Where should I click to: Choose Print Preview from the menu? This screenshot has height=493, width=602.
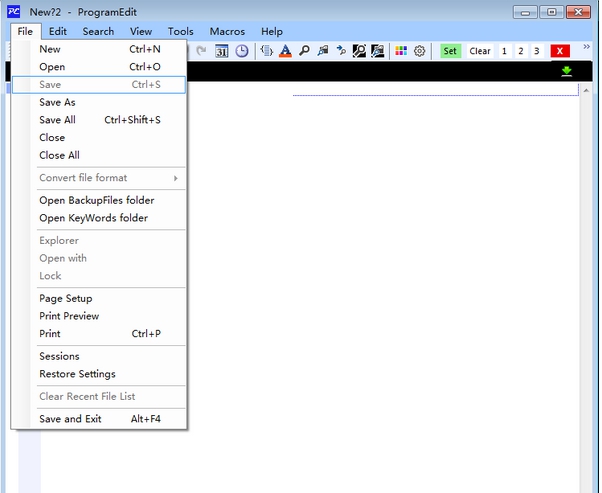pyautogui.click(x=99, y=316)
